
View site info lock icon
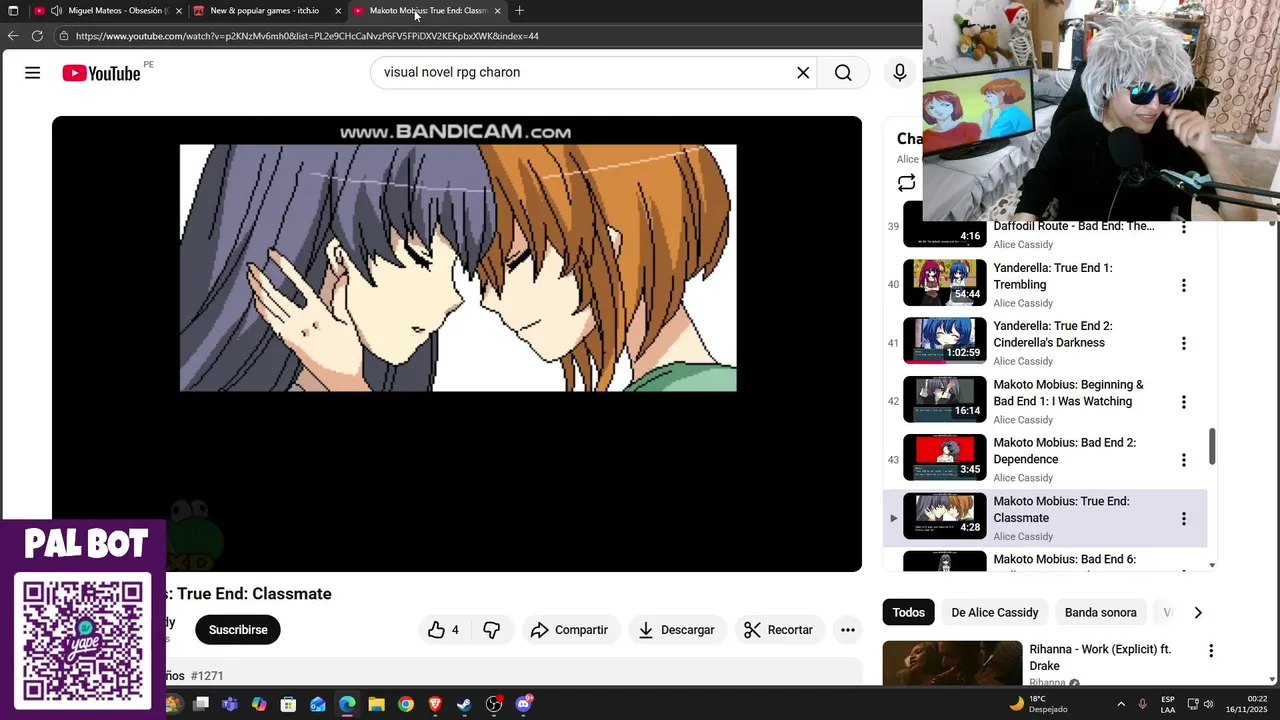[x=64, y=36]
